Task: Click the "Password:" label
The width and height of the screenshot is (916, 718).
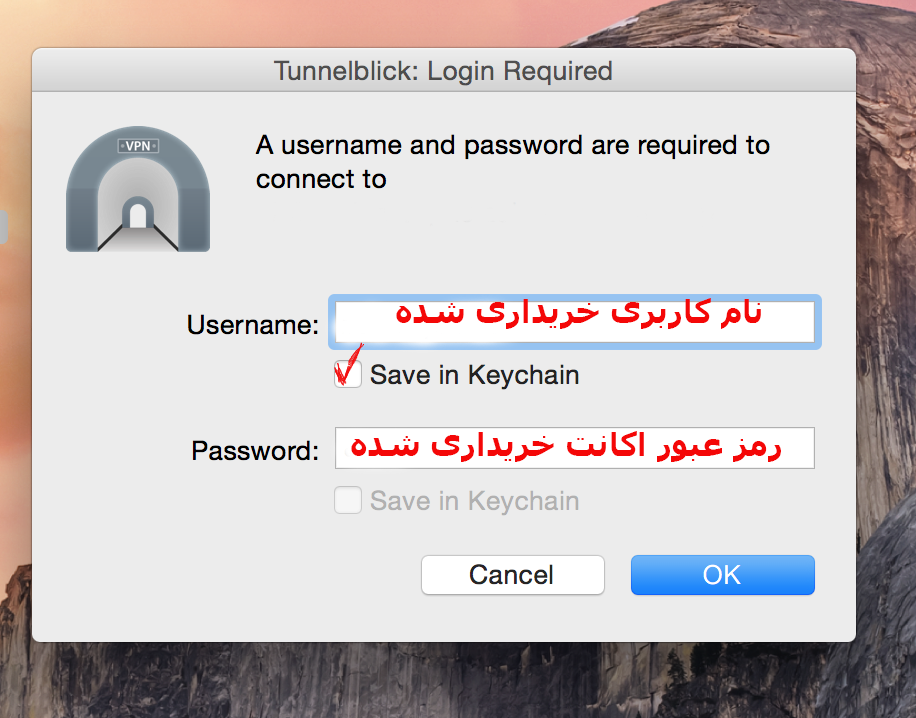Action: pyautogui.click(x=254, y=451)
